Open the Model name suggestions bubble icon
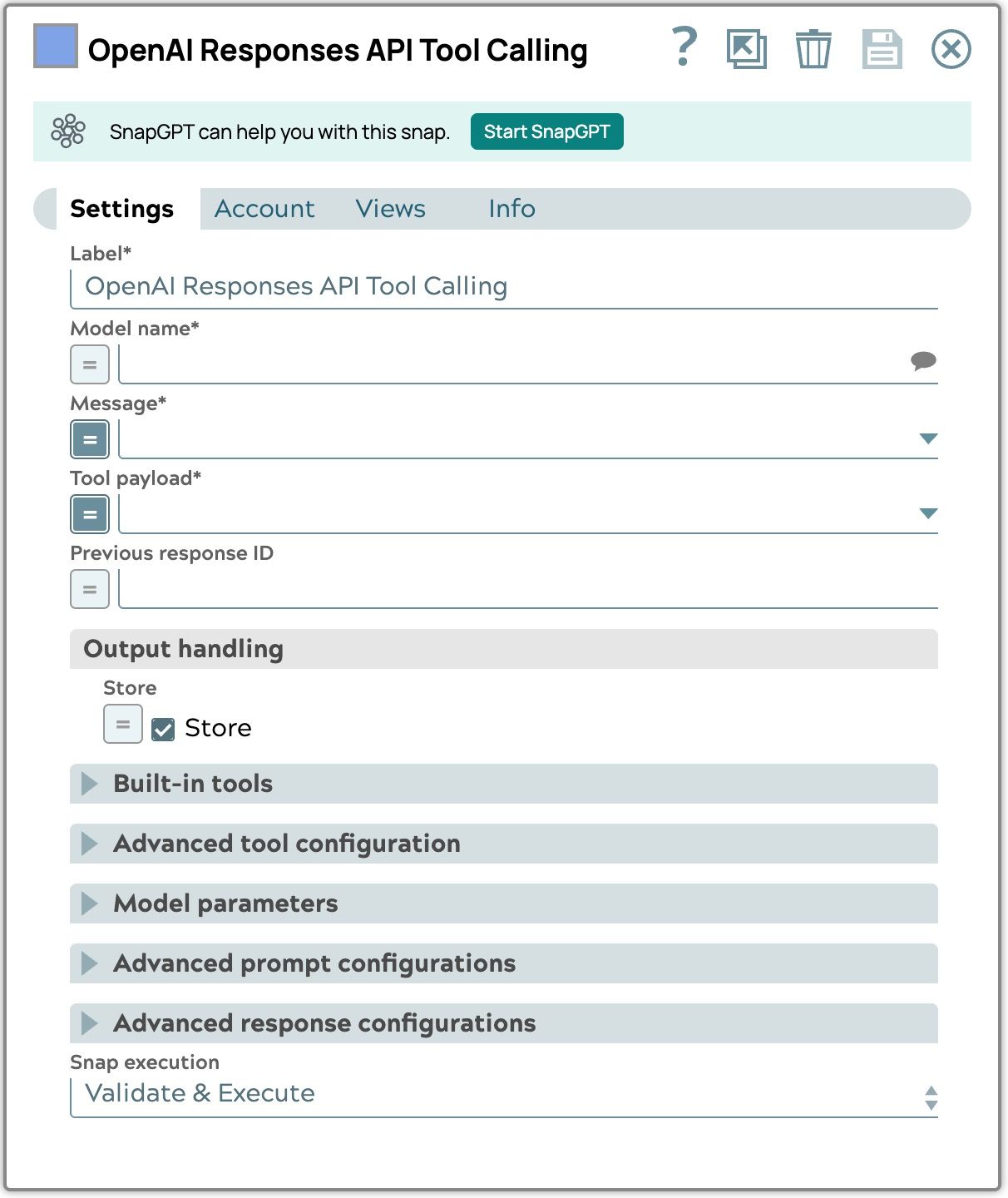Image resolution: width=1008 pixels, height=1198 pixels. pyautogui.click(x=922, y=361)
